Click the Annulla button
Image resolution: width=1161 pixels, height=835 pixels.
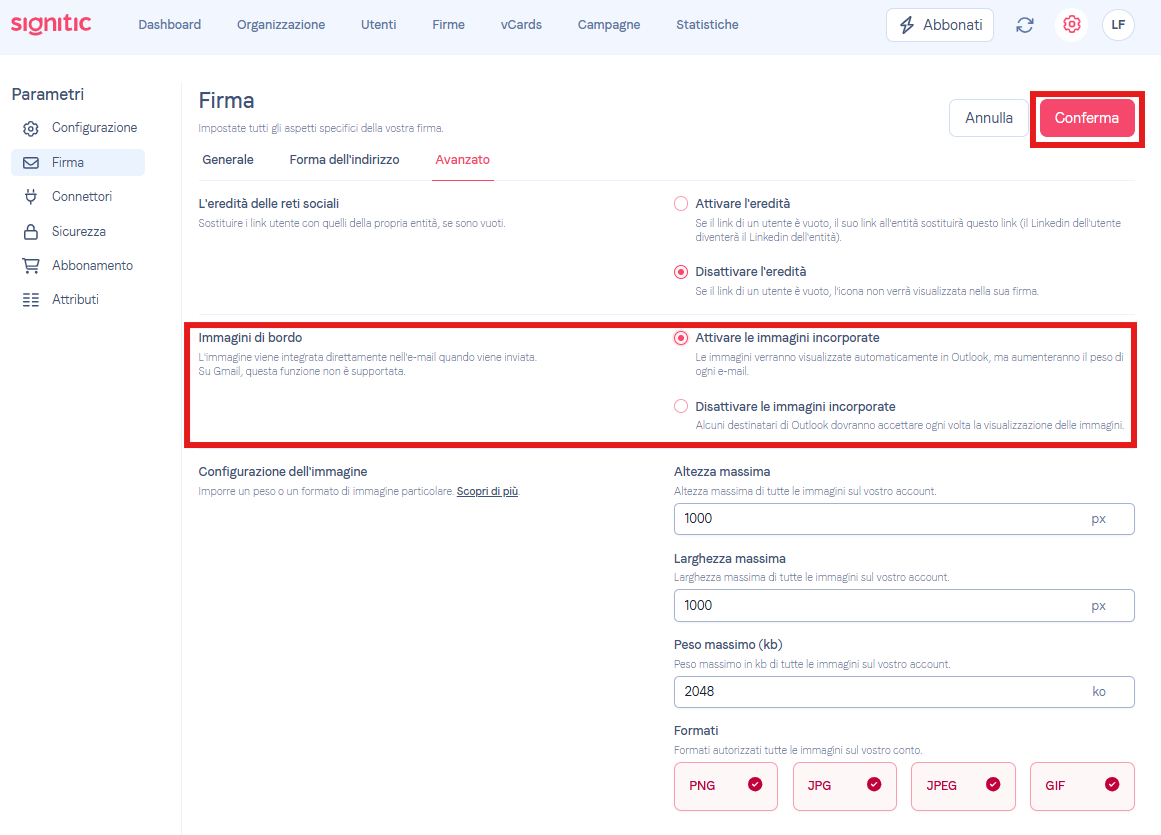tap(988, 118)
